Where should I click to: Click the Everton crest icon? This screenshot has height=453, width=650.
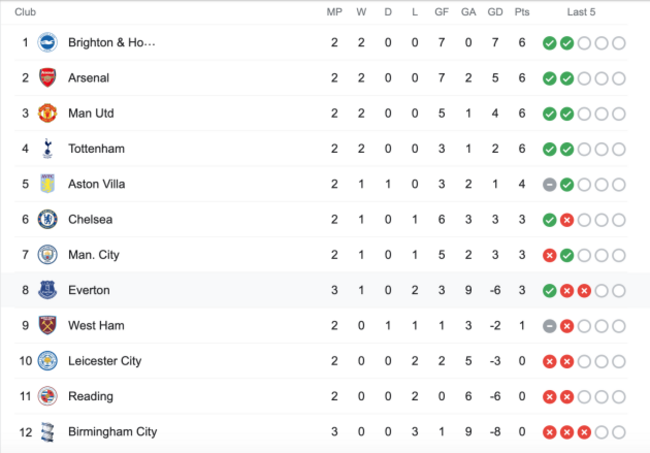point(47,290)
